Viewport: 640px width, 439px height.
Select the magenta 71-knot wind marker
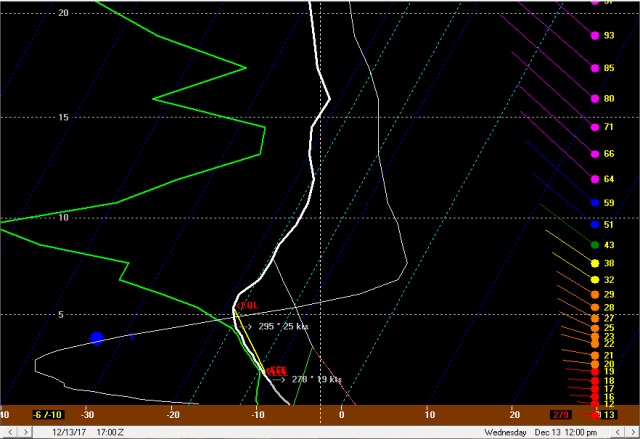point(595,128)
